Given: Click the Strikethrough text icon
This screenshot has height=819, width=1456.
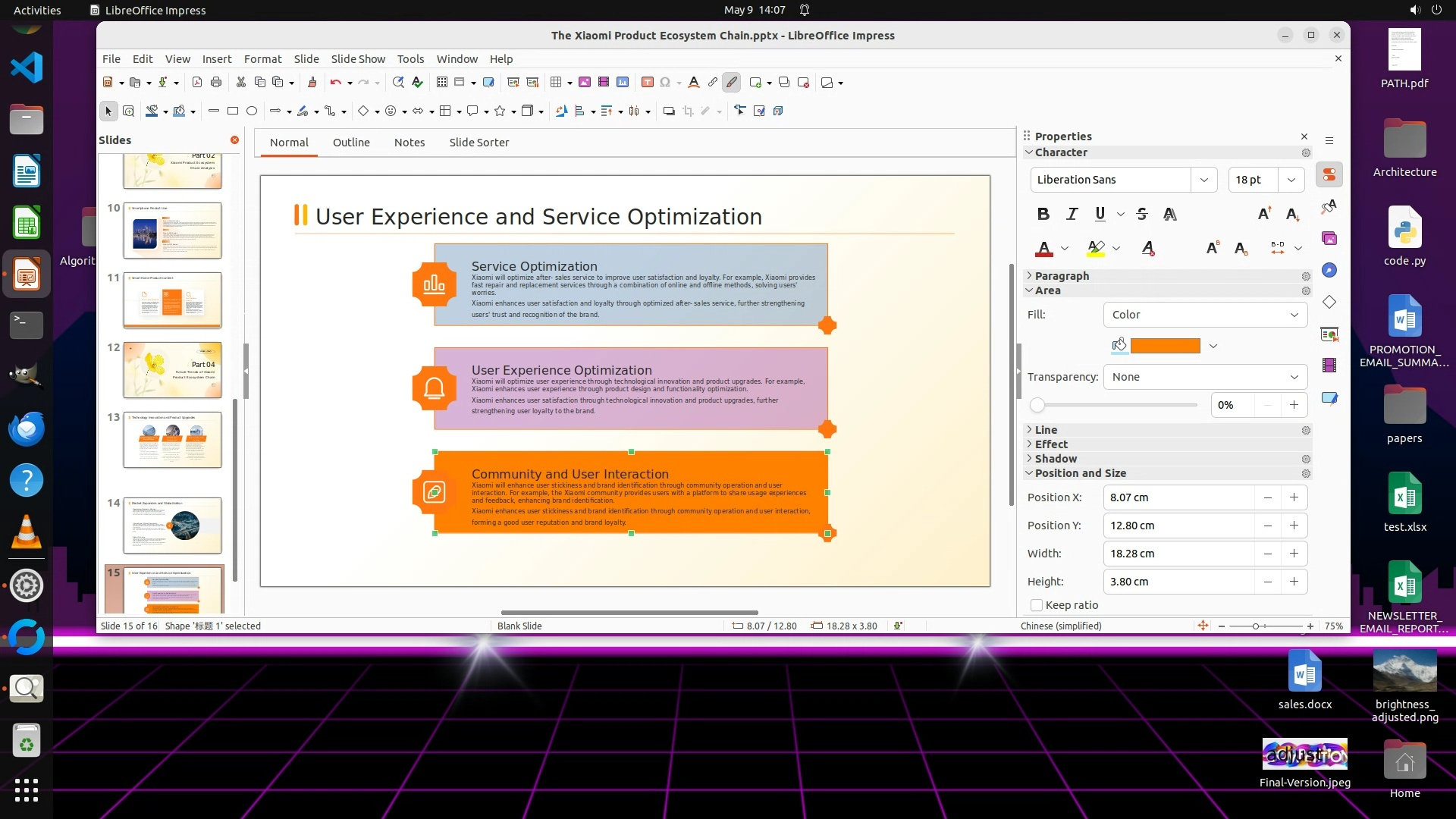Looking at the screenshot, I should (x=1142, y=214).
